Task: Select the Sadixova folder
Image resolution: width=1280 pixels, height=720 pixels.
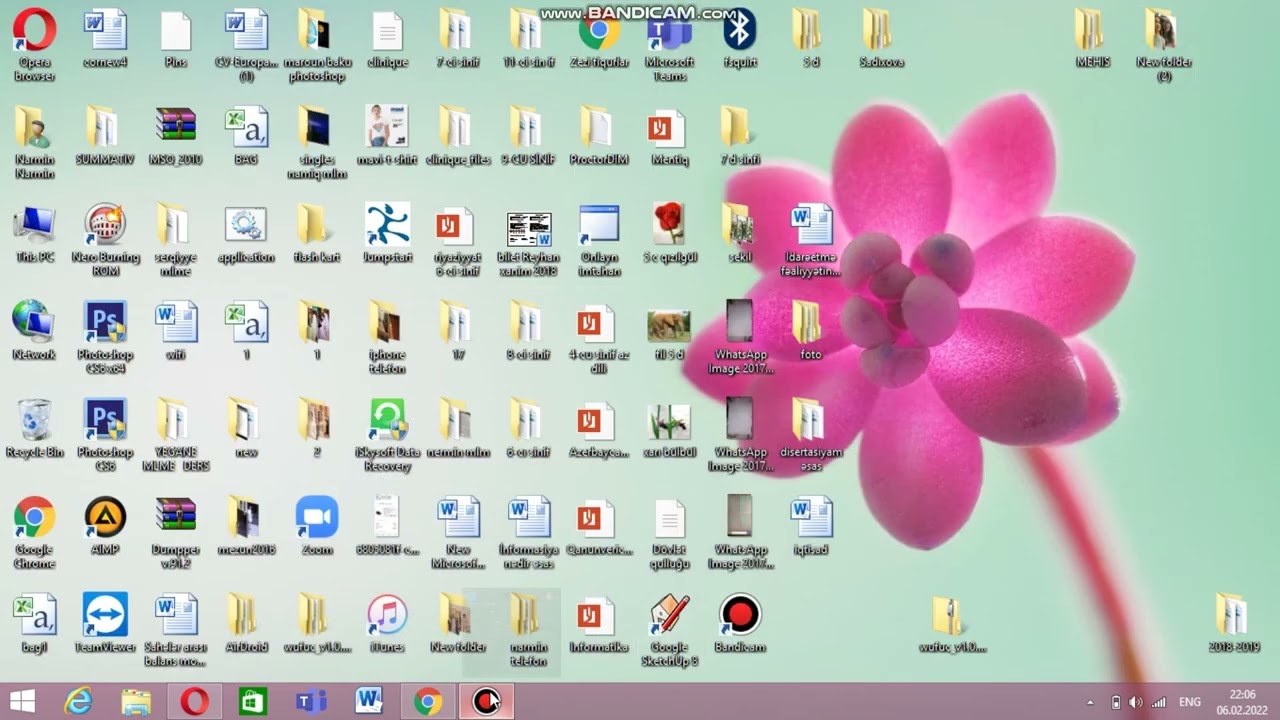Action: 881,37
